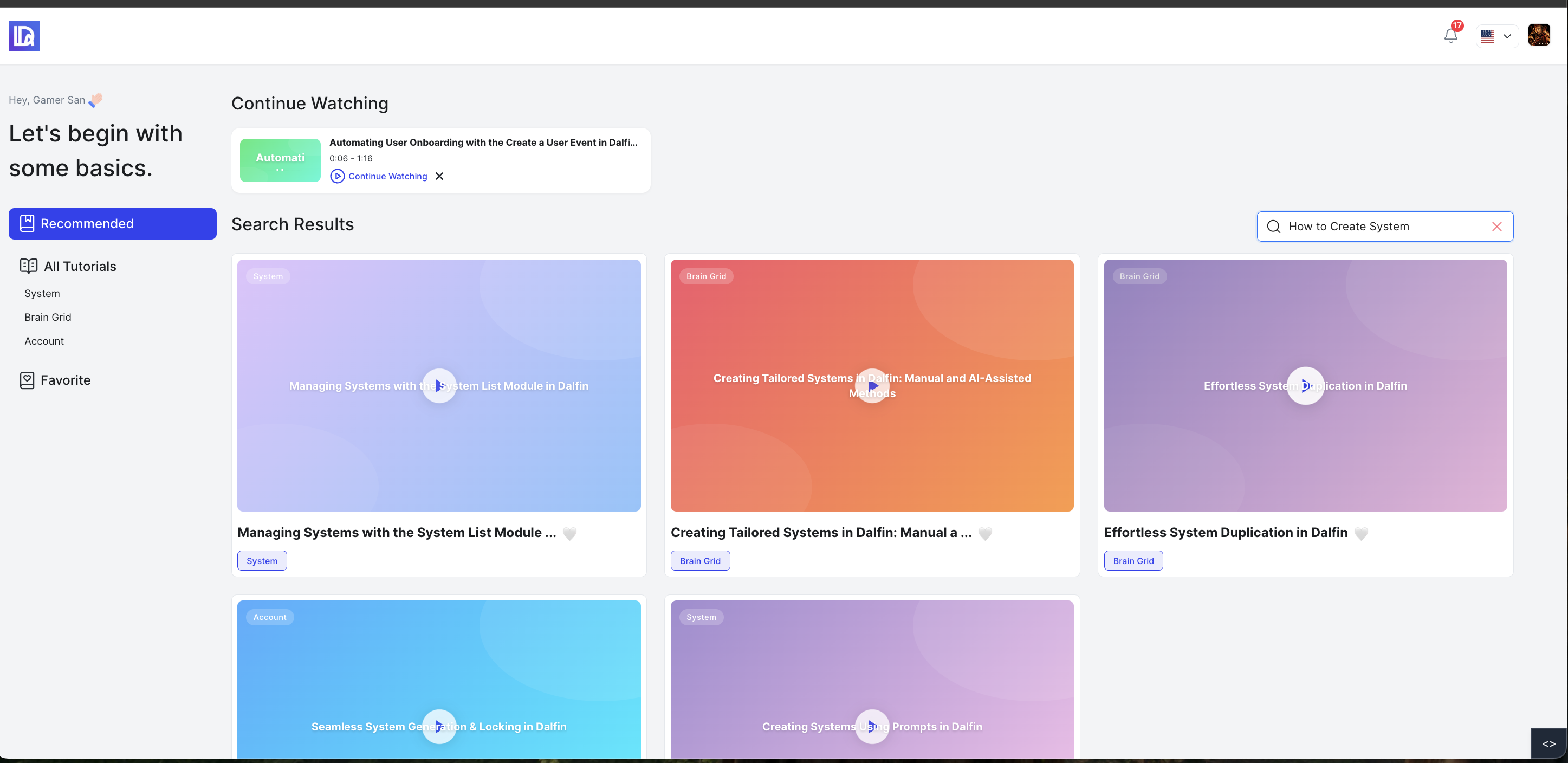Click the Dalfin logo
This screenshot has height=763, width=1568.
pos(24,36)
